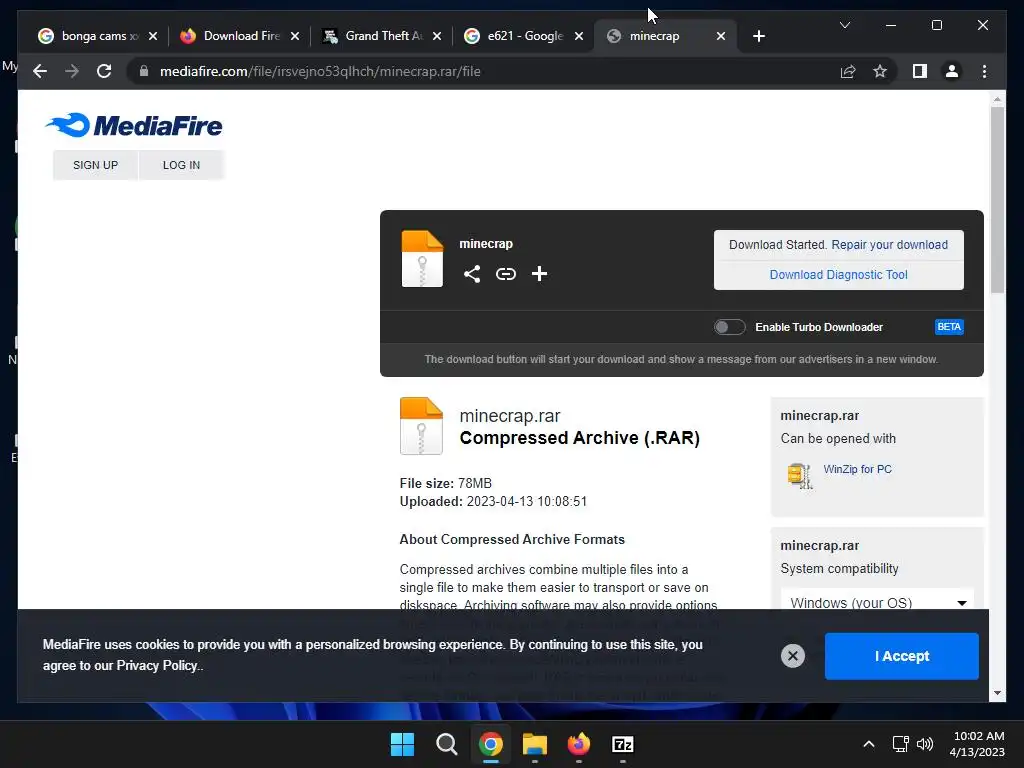The width and height of the screenshot is (1024, 768).
Task: Click the plus icon to save minecrap
Action: point(539,274)
